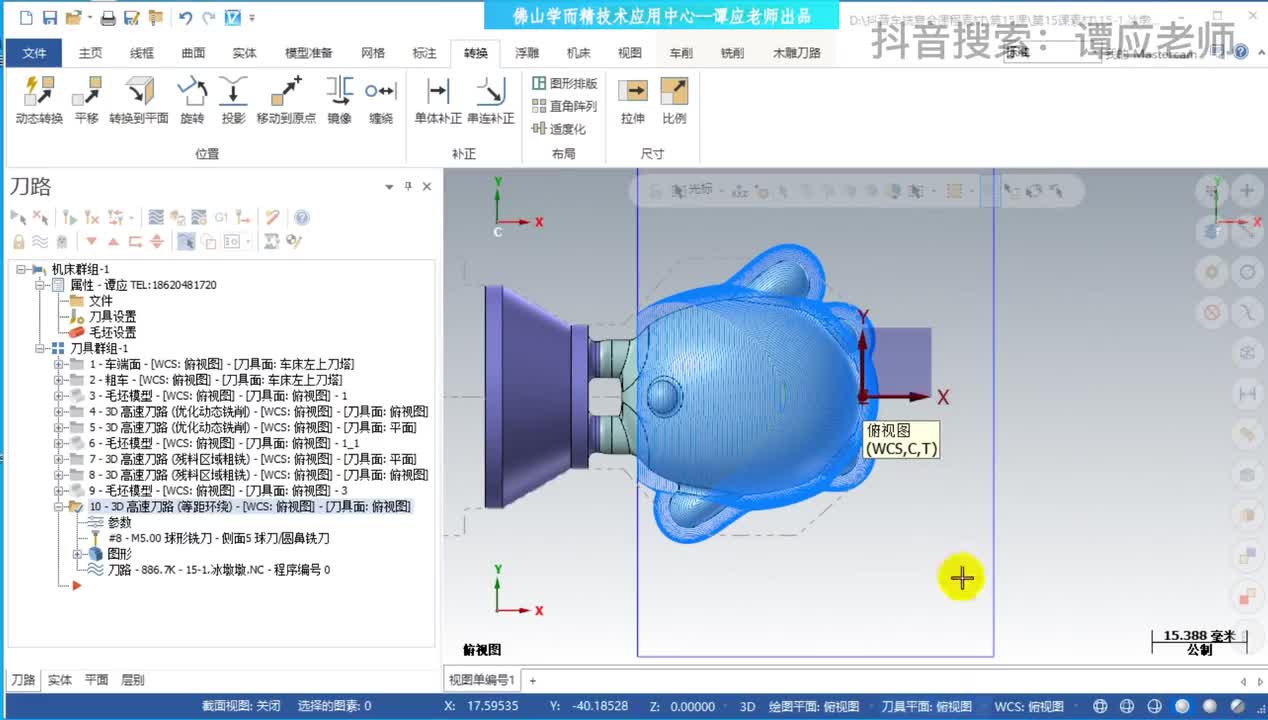Switch to the Home (主页) tab
This screenshot has height=720, width=1268.
(x=90, y=53)
